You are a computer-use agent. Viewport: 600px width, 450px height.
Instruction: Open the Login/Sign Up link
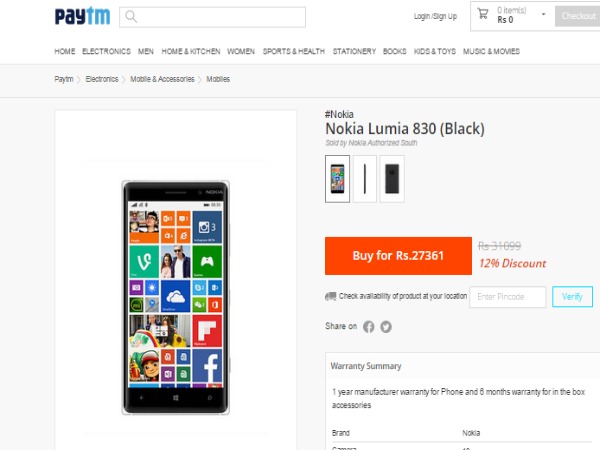pos(435,16)
